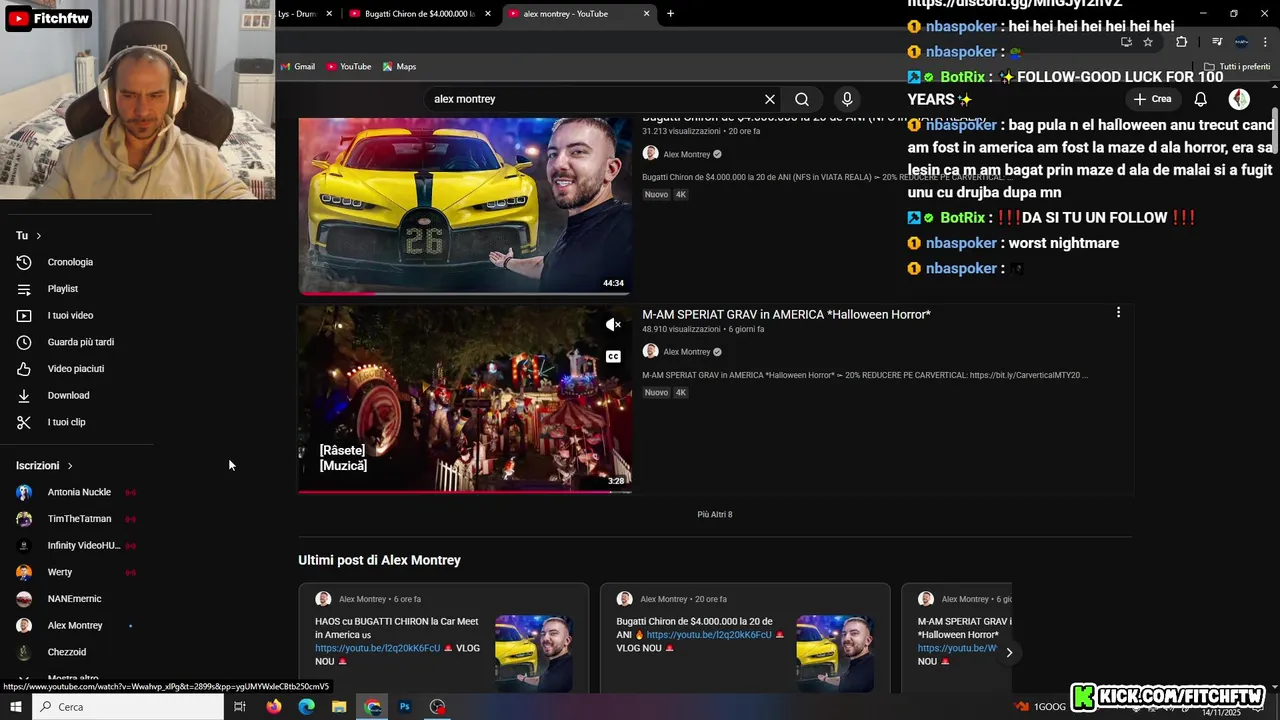Viewport: 1280px width, 720px height.
Task: Open the YouTube bookmark
Action: click(348, 67)
